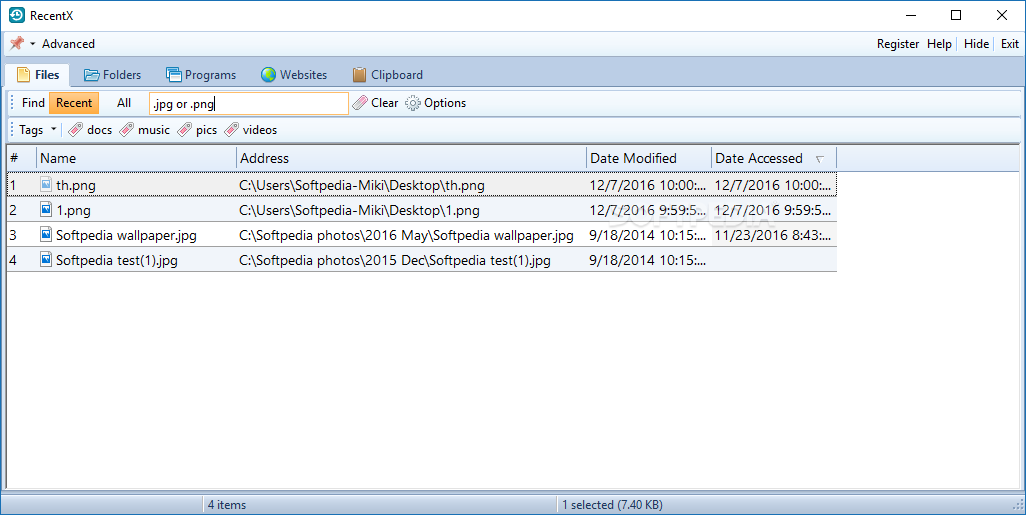The height and width of the screenshot is (515, 1026).
Task: Click the Exit button
Action: [1010, 44]
